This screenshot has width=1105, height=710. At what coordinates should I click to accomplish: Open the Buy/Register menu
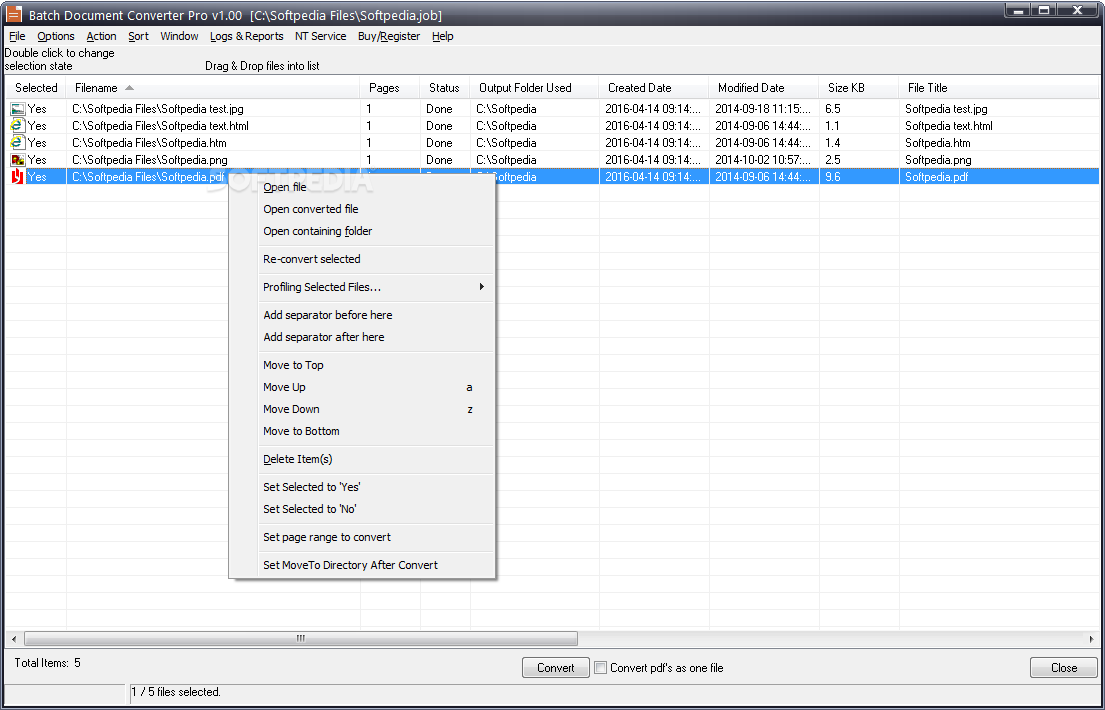pyautogui.click(x=389, y=36)
